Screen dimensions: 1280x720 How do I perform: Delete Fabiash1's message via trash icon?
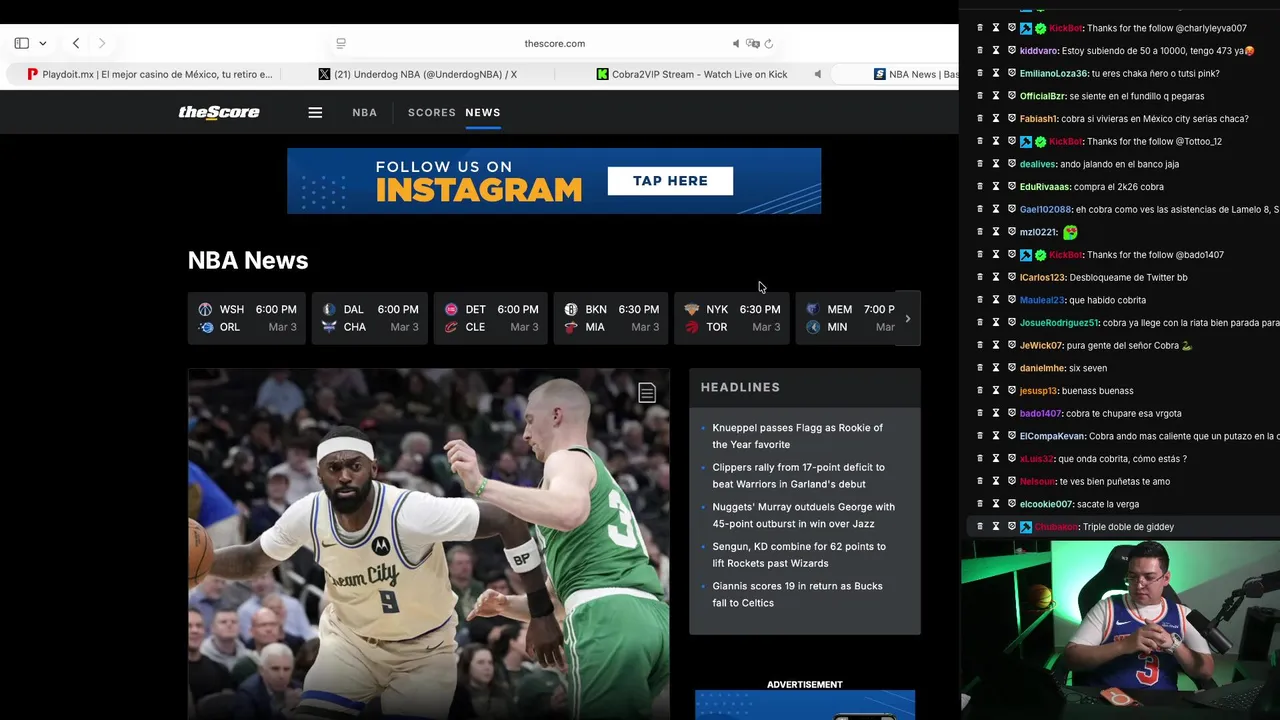point(980,118)
